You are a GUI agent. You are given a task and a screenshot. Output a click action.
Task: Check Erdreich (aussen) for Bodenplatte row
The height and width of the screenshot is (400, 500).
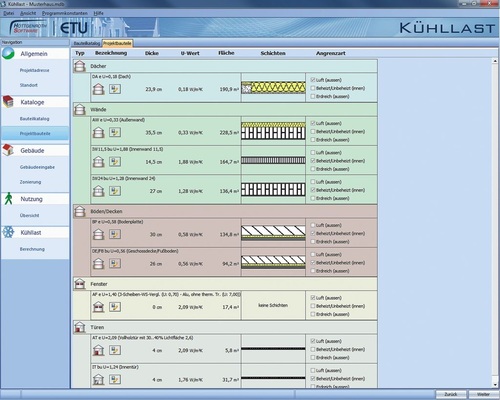tap(313, 242)
